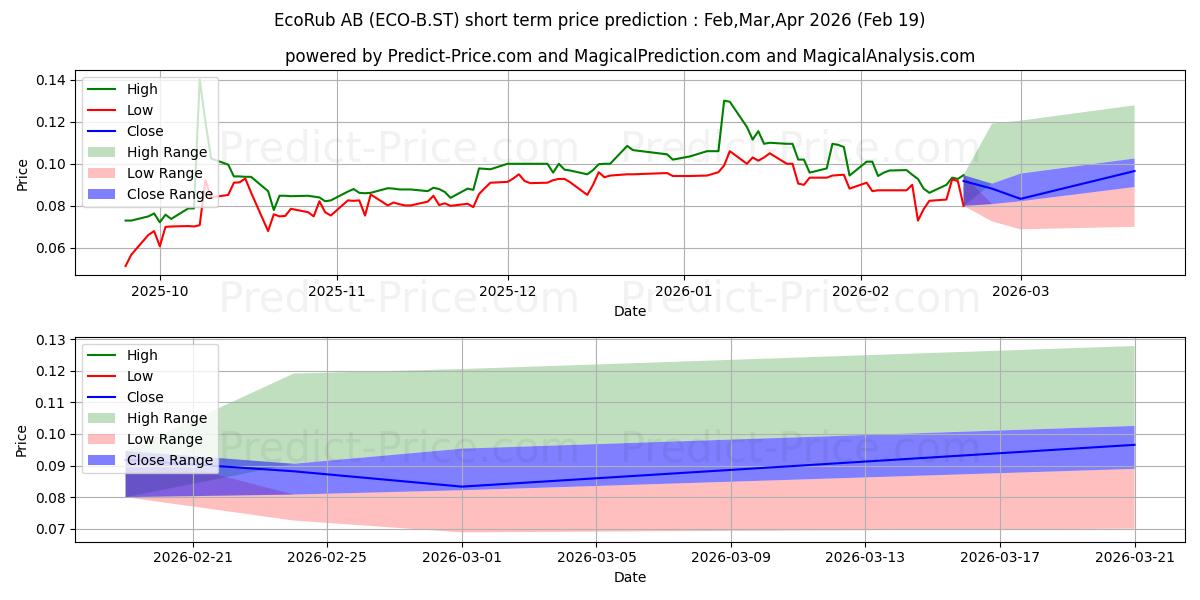Click the red Low legend line in top chart

[103, 111]
